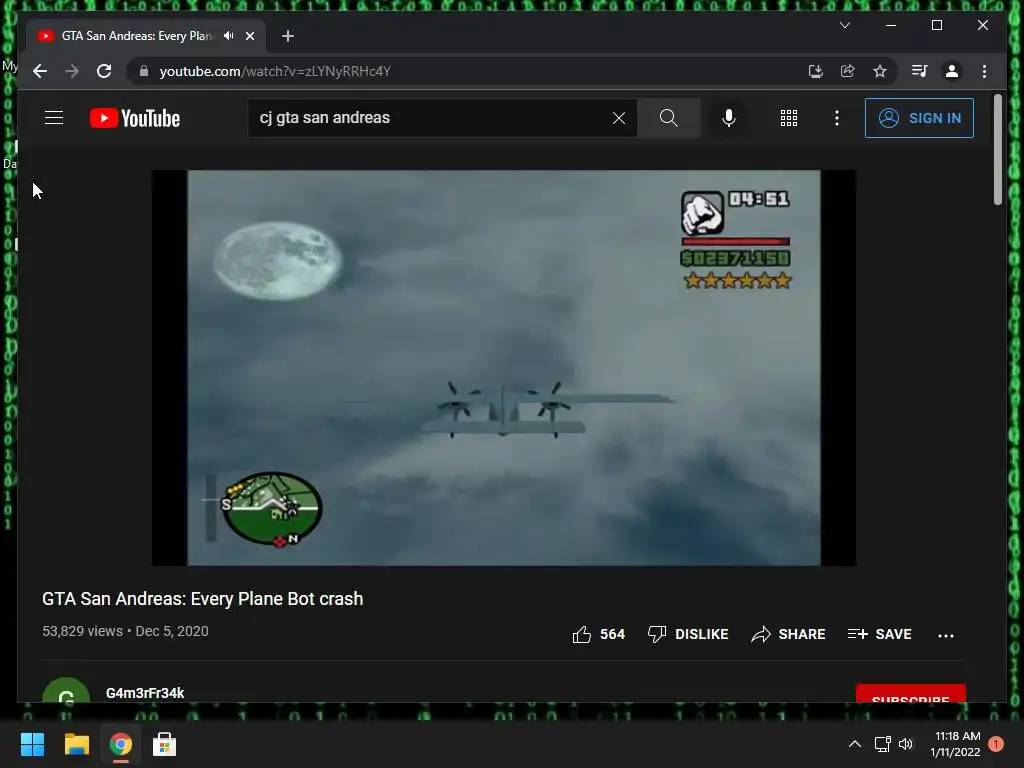
Task: Select the GTA San Andreas: Every Plane tab
Action: (137, 36)
